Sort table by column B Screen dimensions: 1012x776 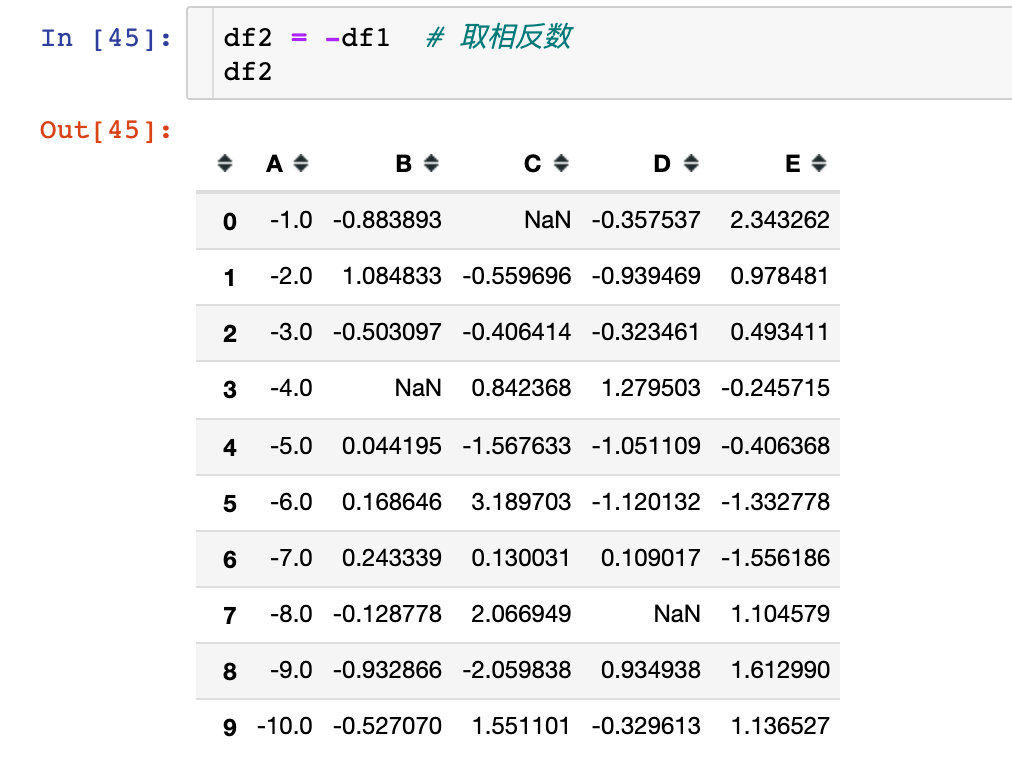click(x=431, y=163)
